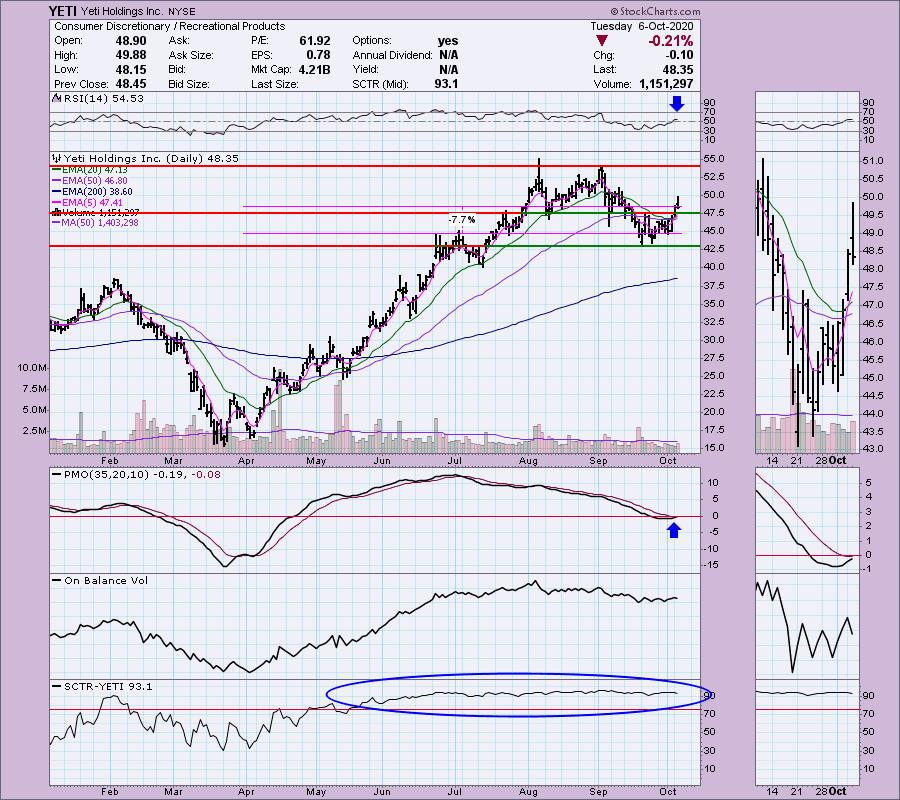The width and height of the screenshot is (900, 800).
Task: Click the Prev Close value 48.45
Action: coord(131,84)
